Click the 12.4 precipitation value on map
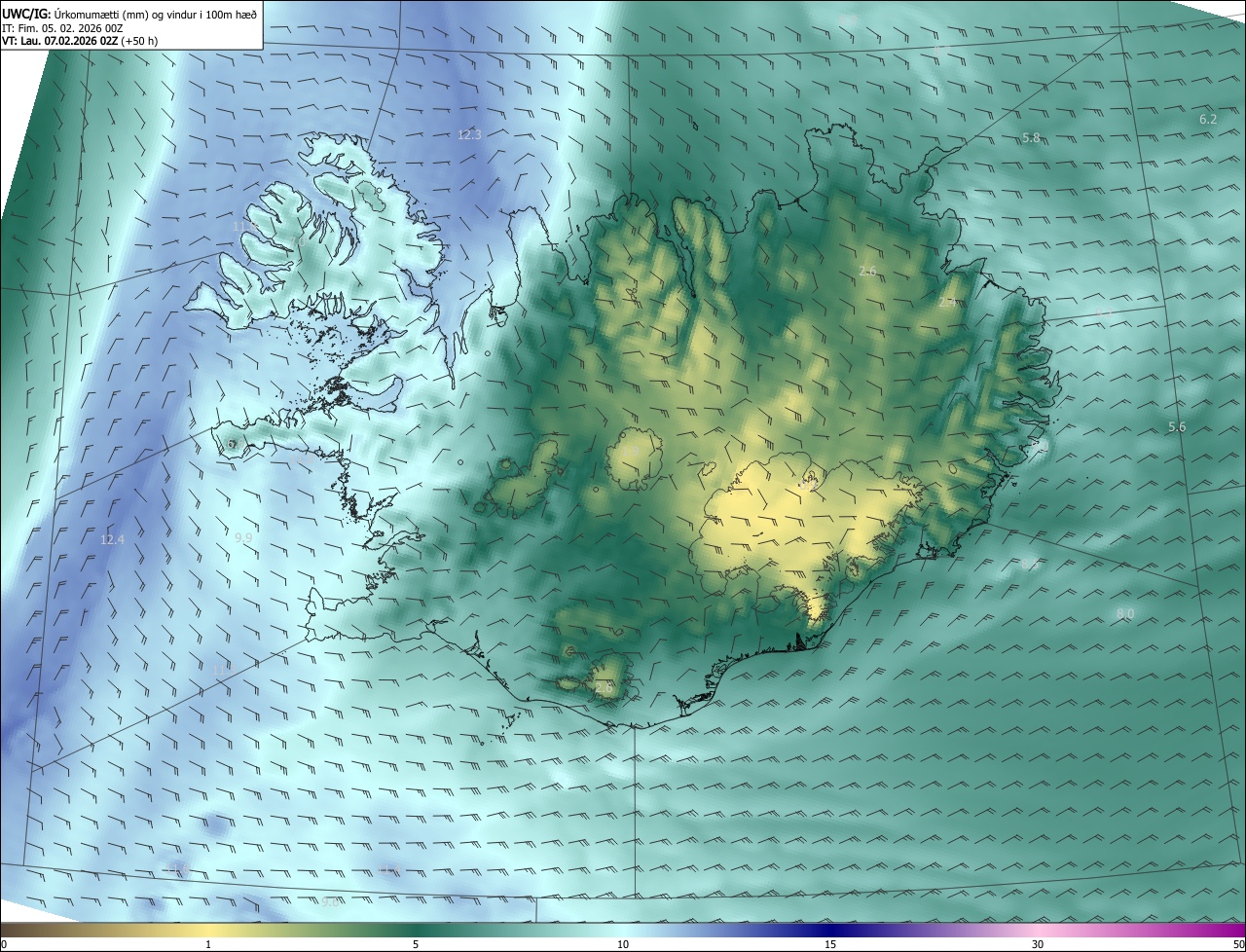 point(112,539)
